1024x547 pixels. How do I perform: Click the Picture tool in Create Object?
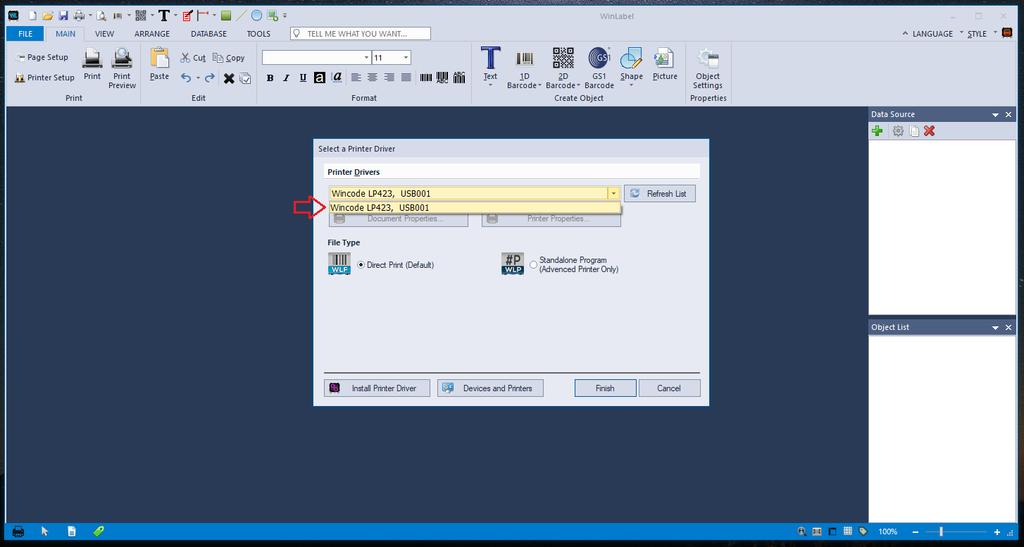coord(665,64)
